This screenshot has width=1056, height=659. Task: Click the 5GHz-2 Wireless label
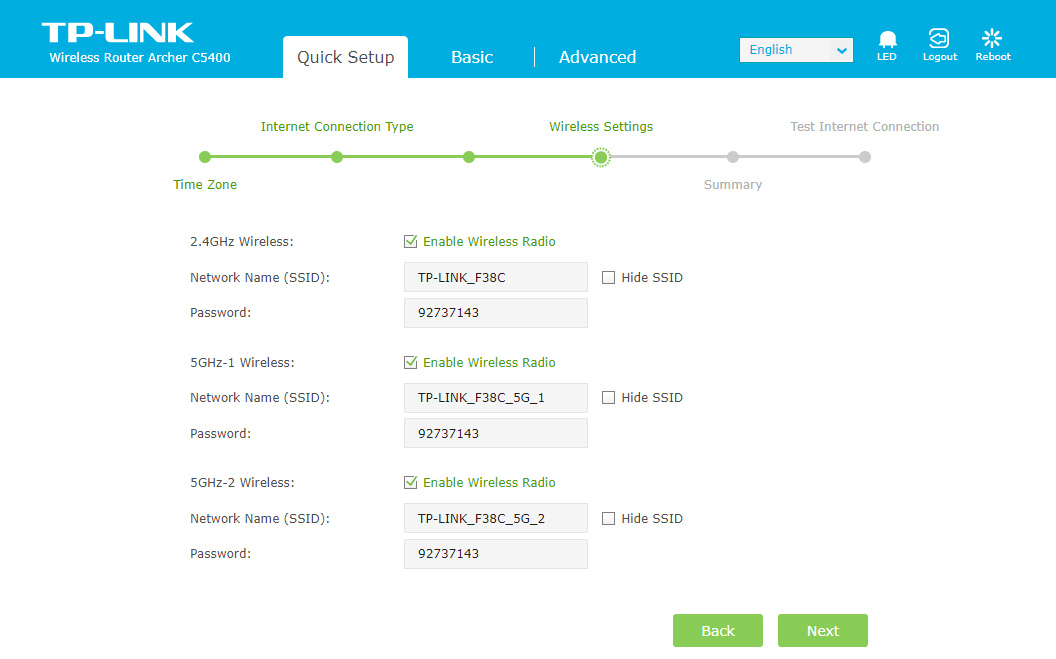[242, 483]
